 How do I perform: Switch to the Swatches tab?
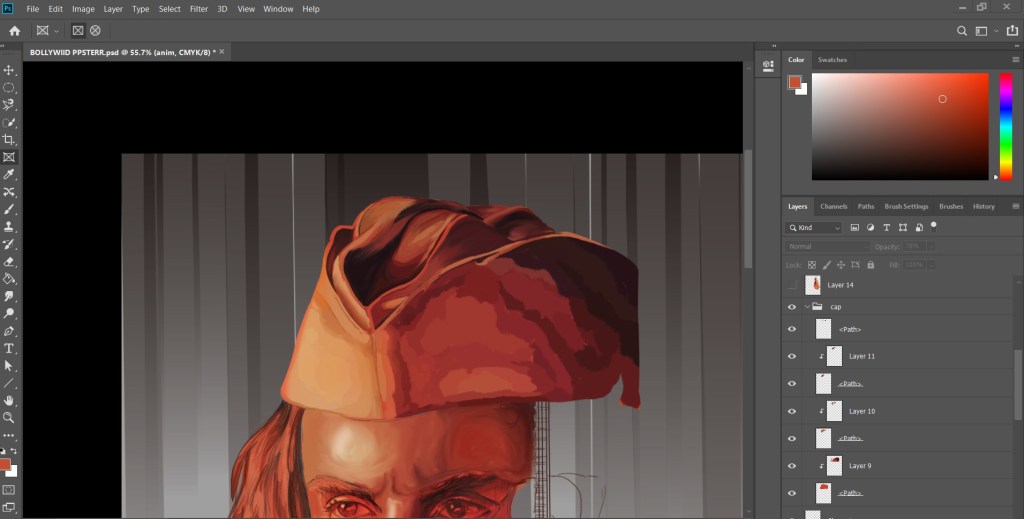pyautogui.click(x=832, y=60)
